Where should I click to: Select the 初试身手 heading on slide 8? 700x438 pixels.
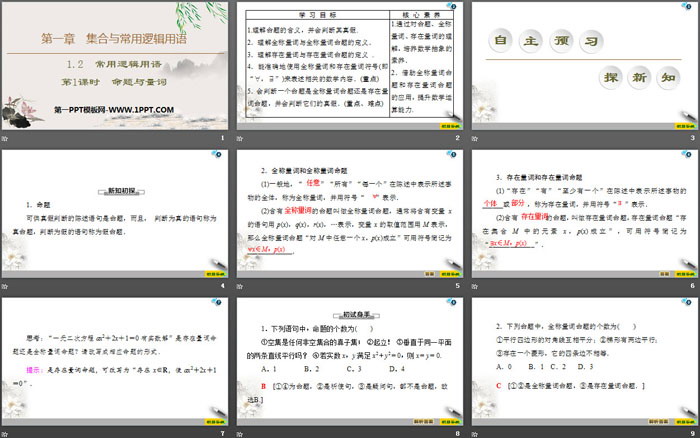349,312
